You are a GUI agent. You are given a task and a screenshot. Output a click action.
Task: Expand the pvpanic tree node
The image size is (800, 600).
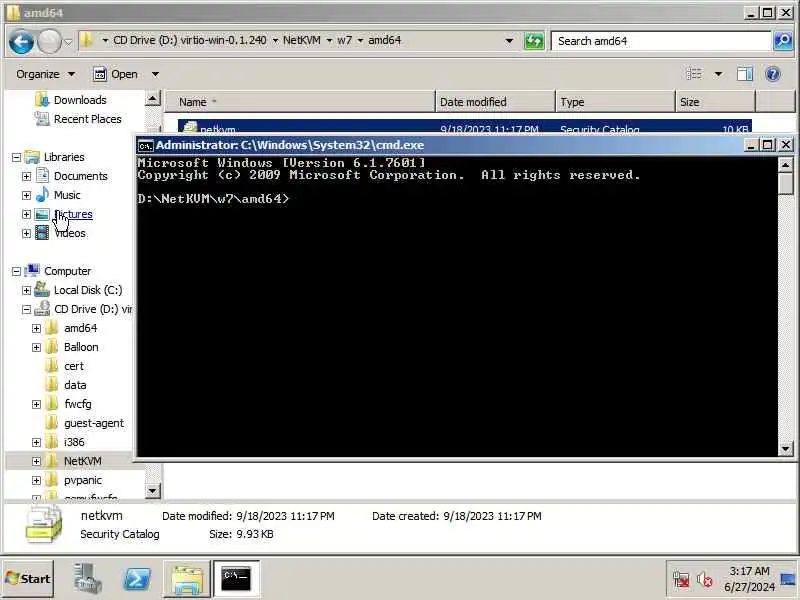[36, 481]
